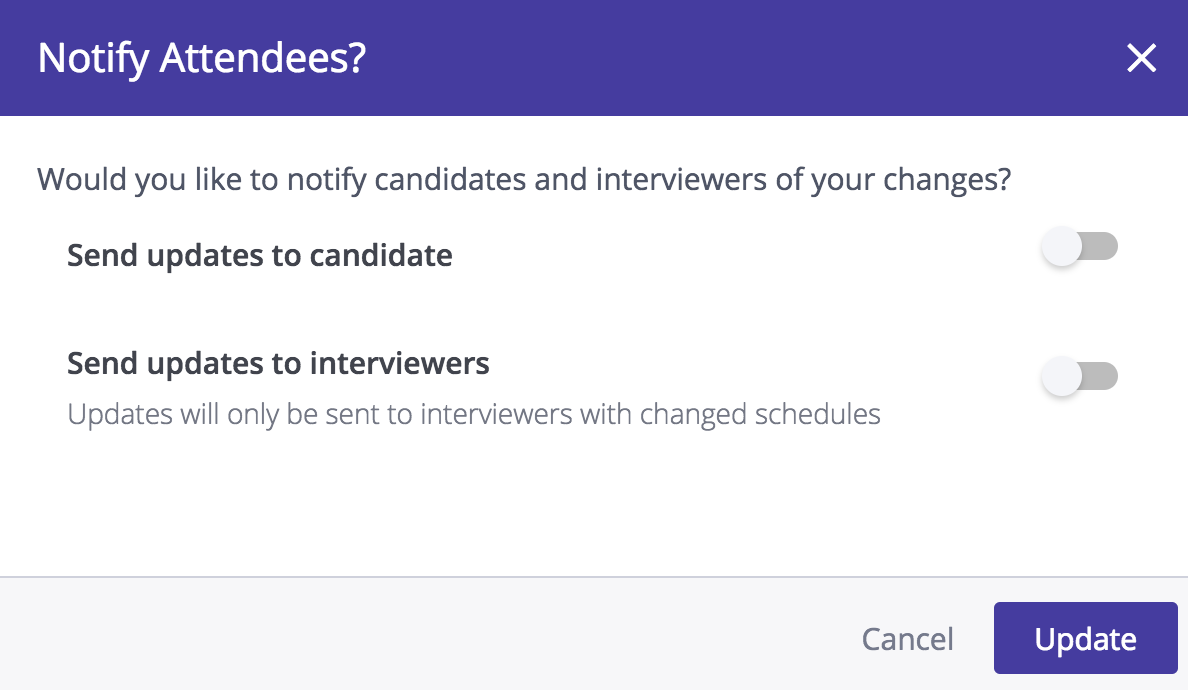The image size is (1188, 690).
Task: Click the Notify Attendees? title text
Action: pos(202,58)
